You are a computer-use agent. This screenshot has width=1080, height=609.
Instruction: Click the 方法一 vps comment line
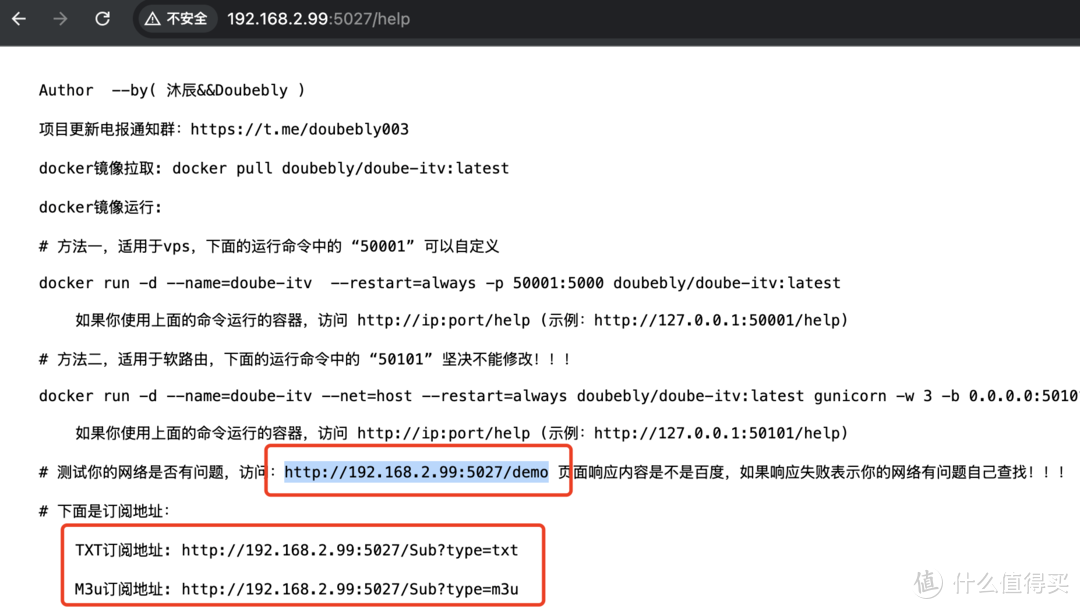click(269, 247)
